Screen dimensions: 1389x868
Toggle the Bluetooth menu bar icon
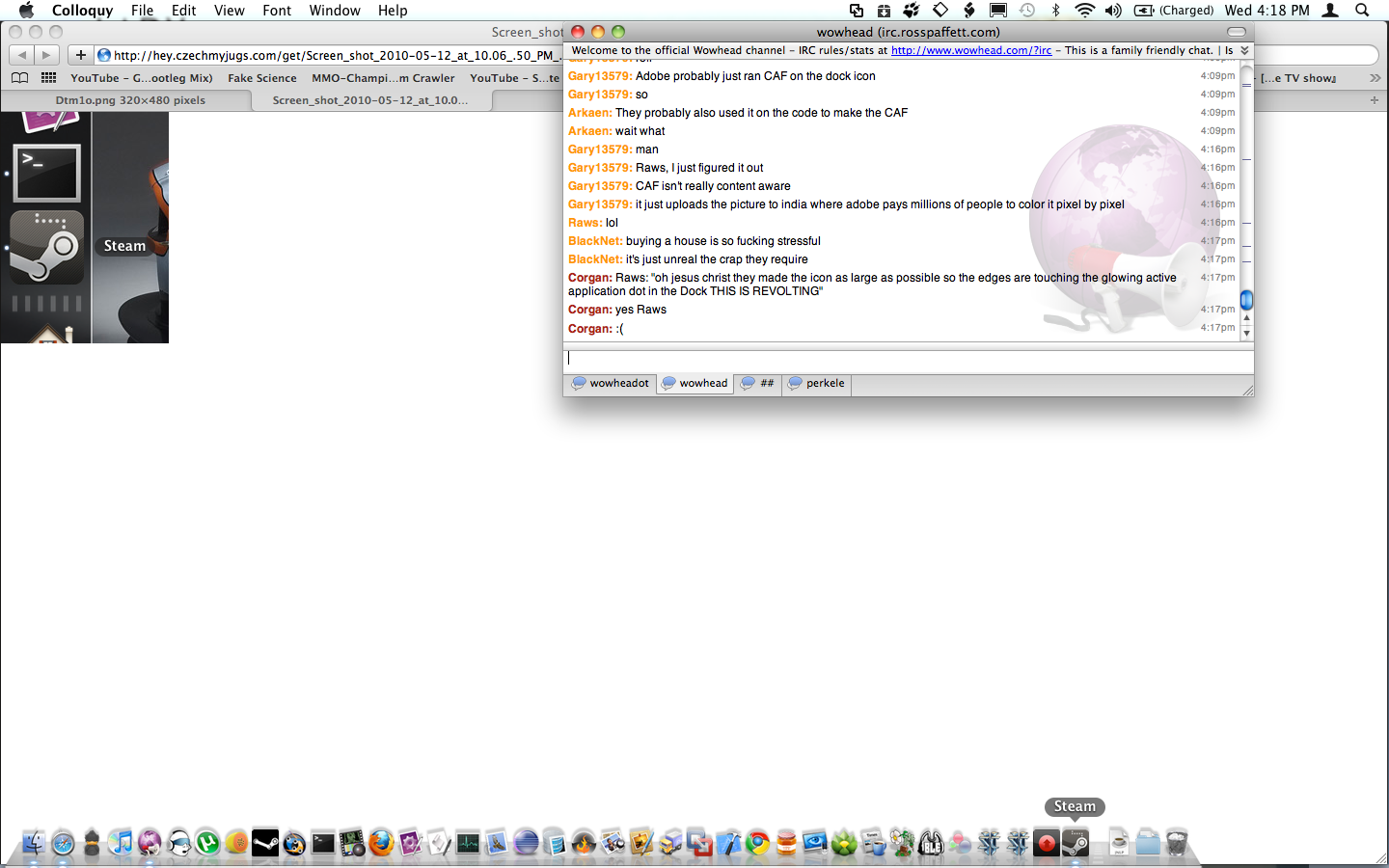1055,11
